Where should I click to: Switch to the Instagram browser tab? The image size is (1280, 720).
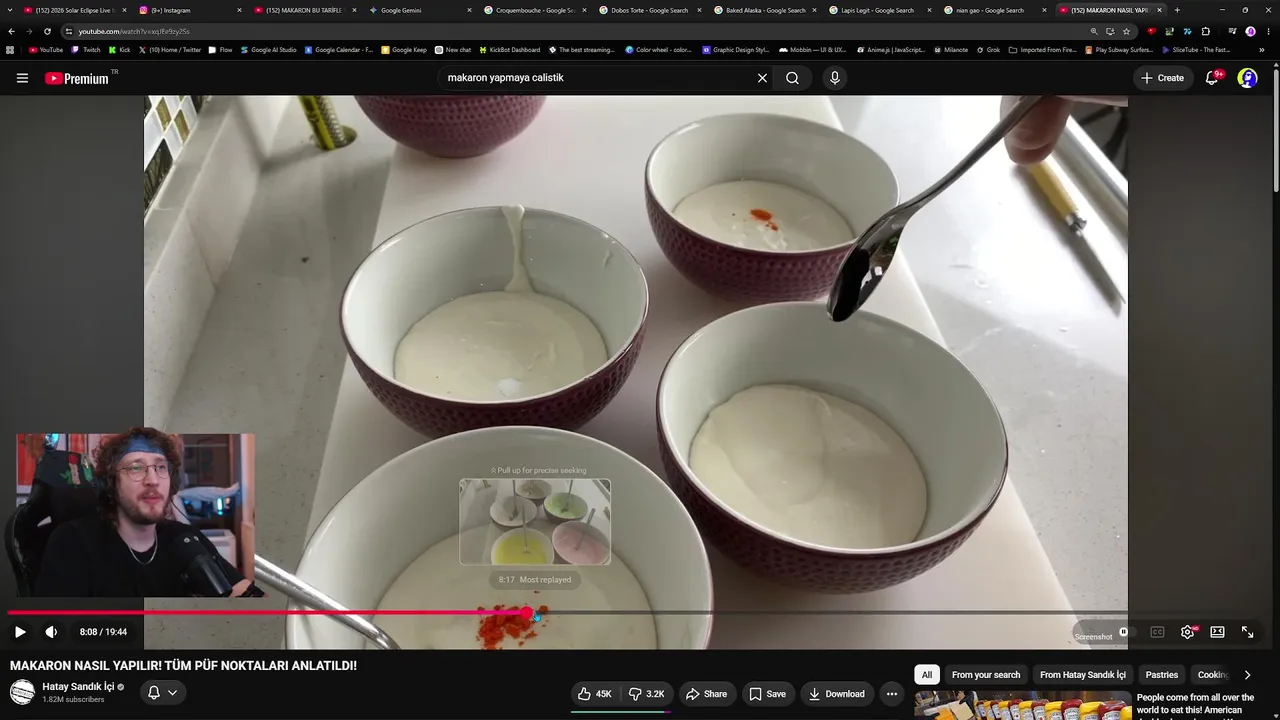[187, 10]
